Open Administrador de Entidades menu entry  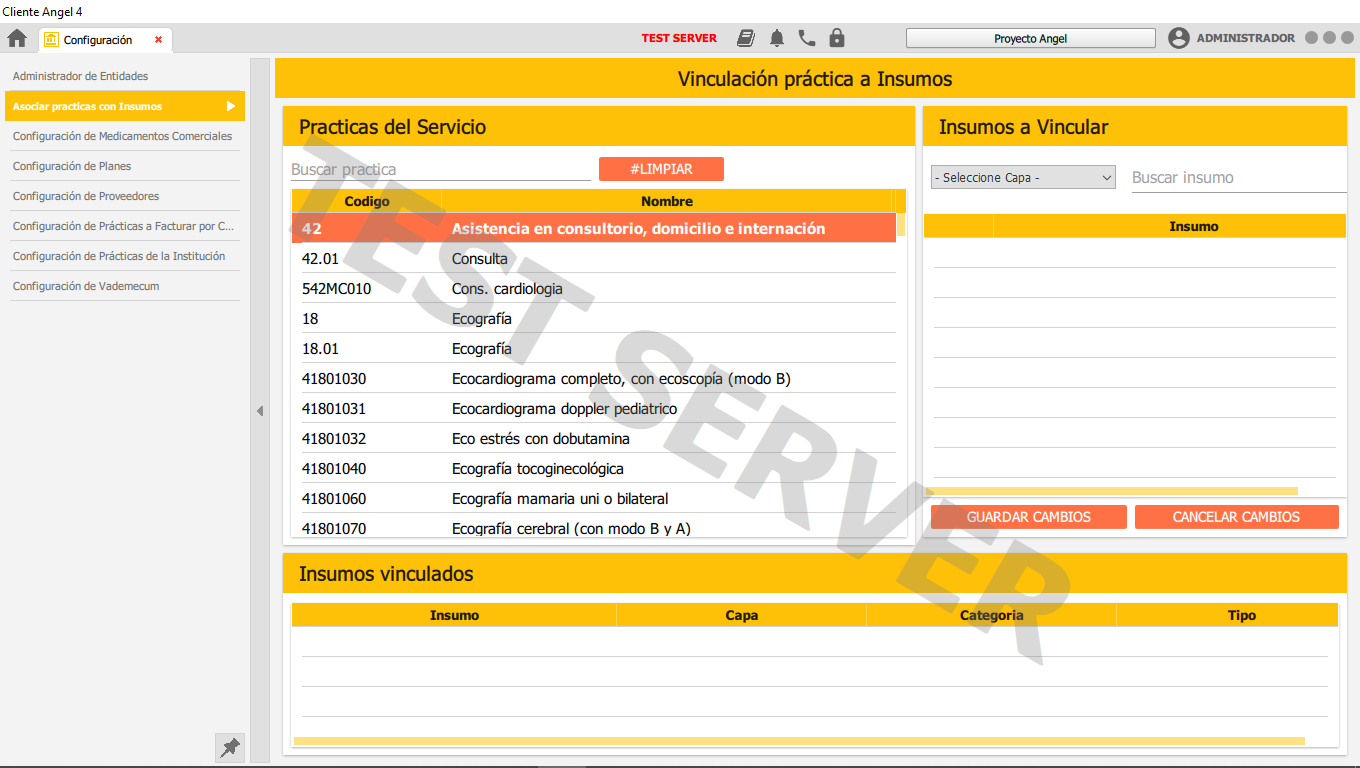[x=80, y=75]
